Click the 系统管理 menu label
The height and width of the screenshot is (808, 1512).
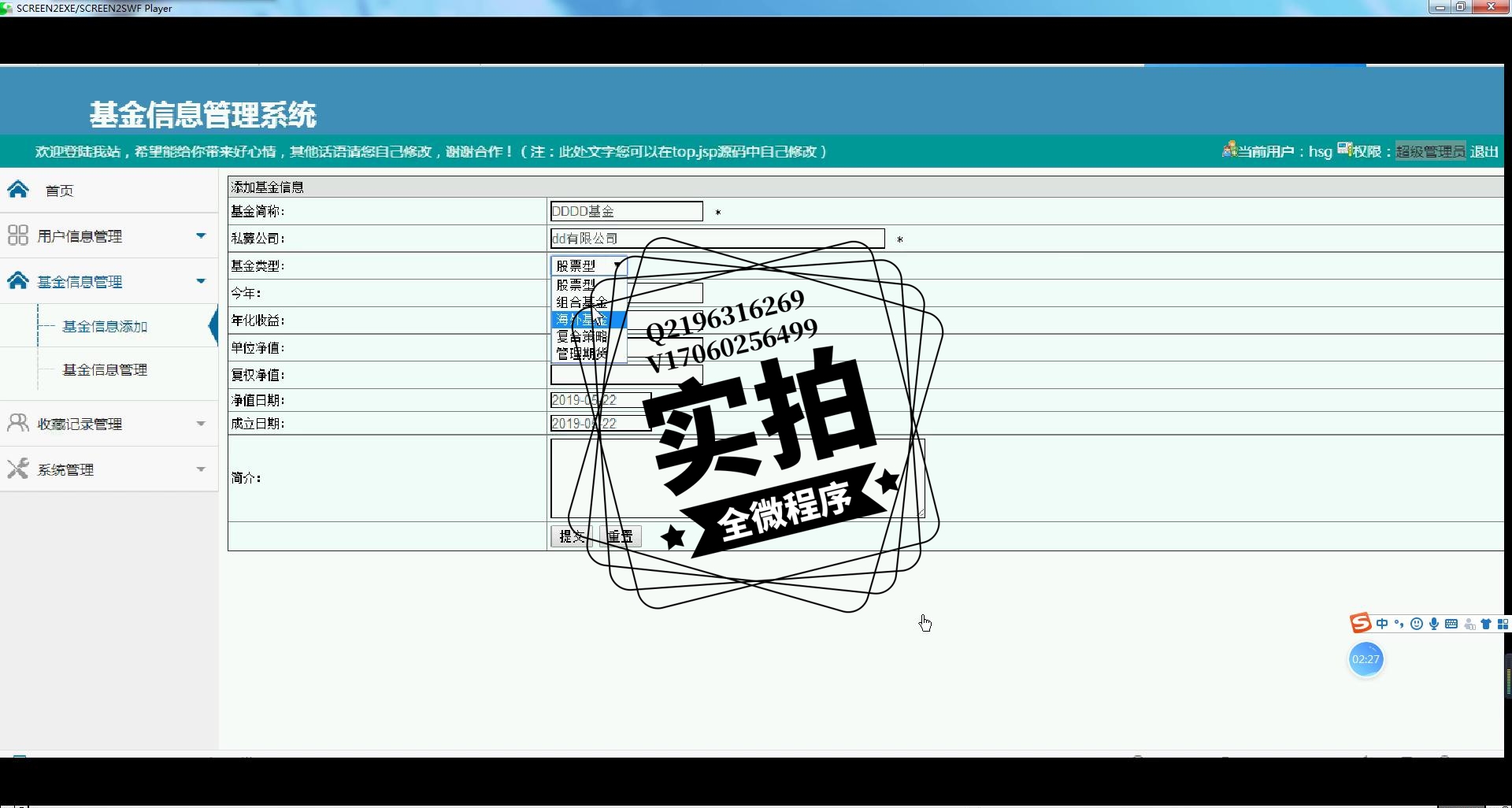click(x=65, y=470)
